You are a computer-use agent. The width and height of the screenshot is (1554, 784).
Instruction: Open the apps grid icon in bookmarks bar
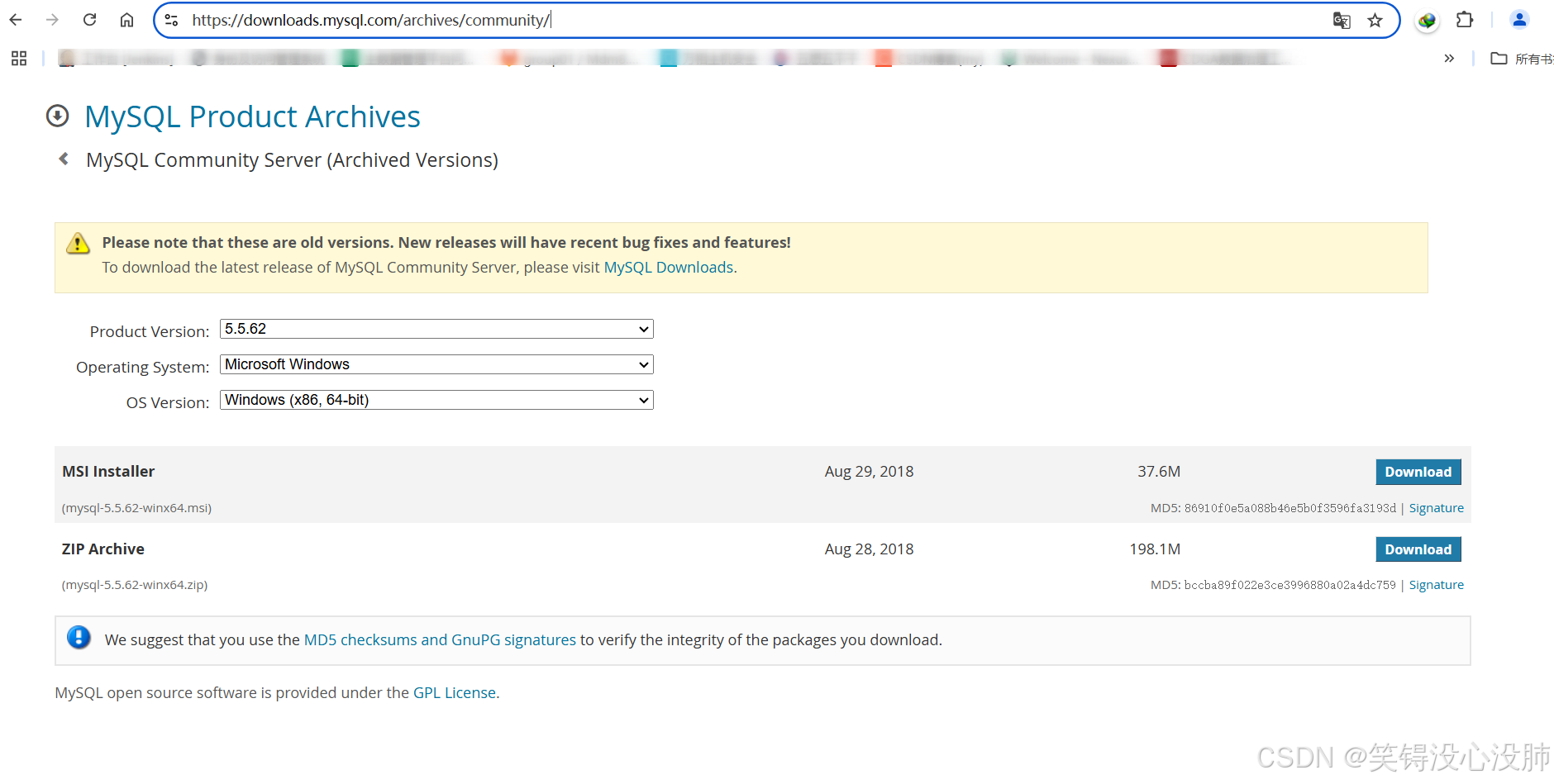click(19, 58)
